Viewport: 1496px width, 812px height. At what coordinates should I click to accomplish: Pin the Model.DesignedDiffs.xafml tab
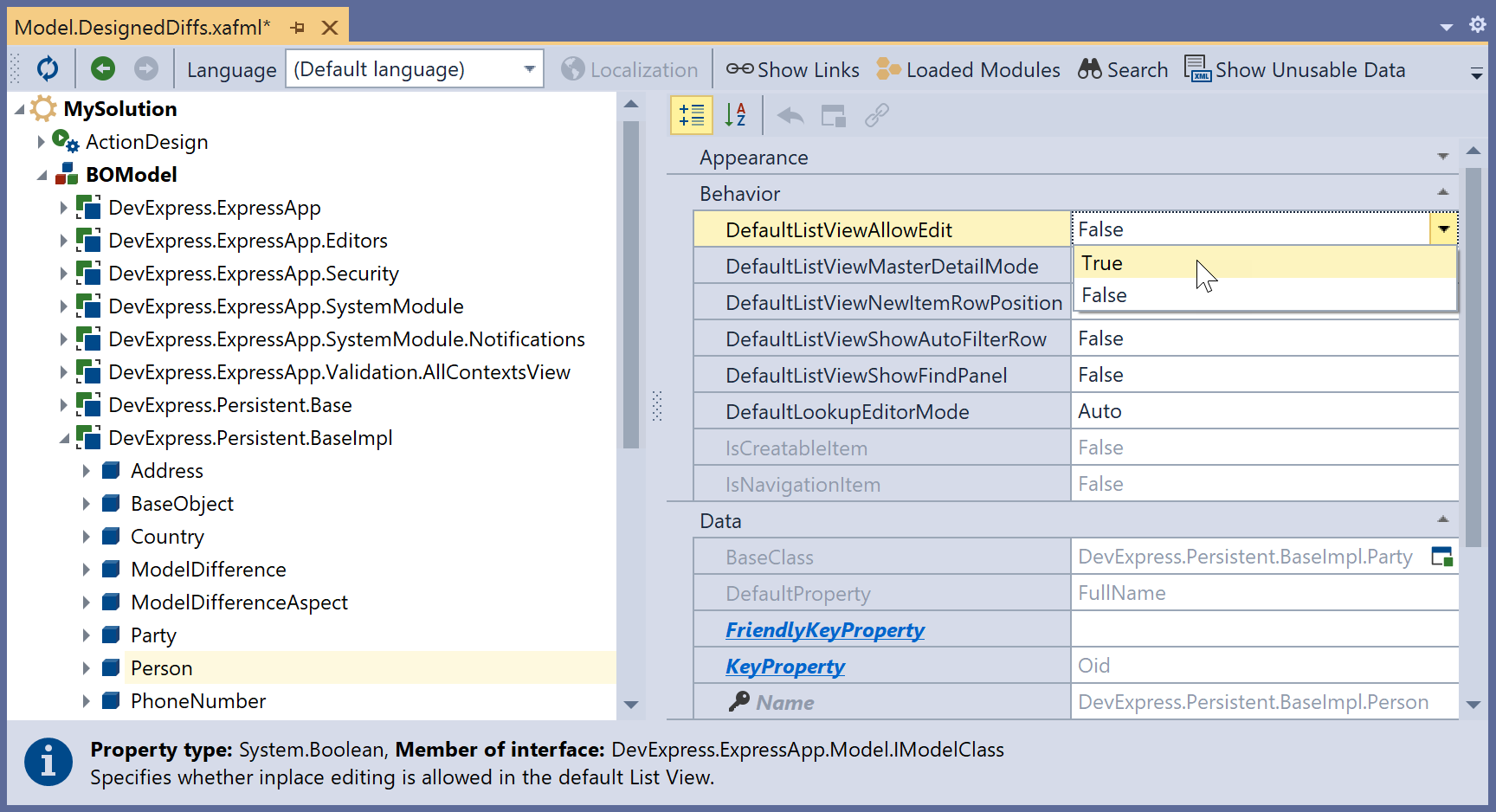point(298,28)
